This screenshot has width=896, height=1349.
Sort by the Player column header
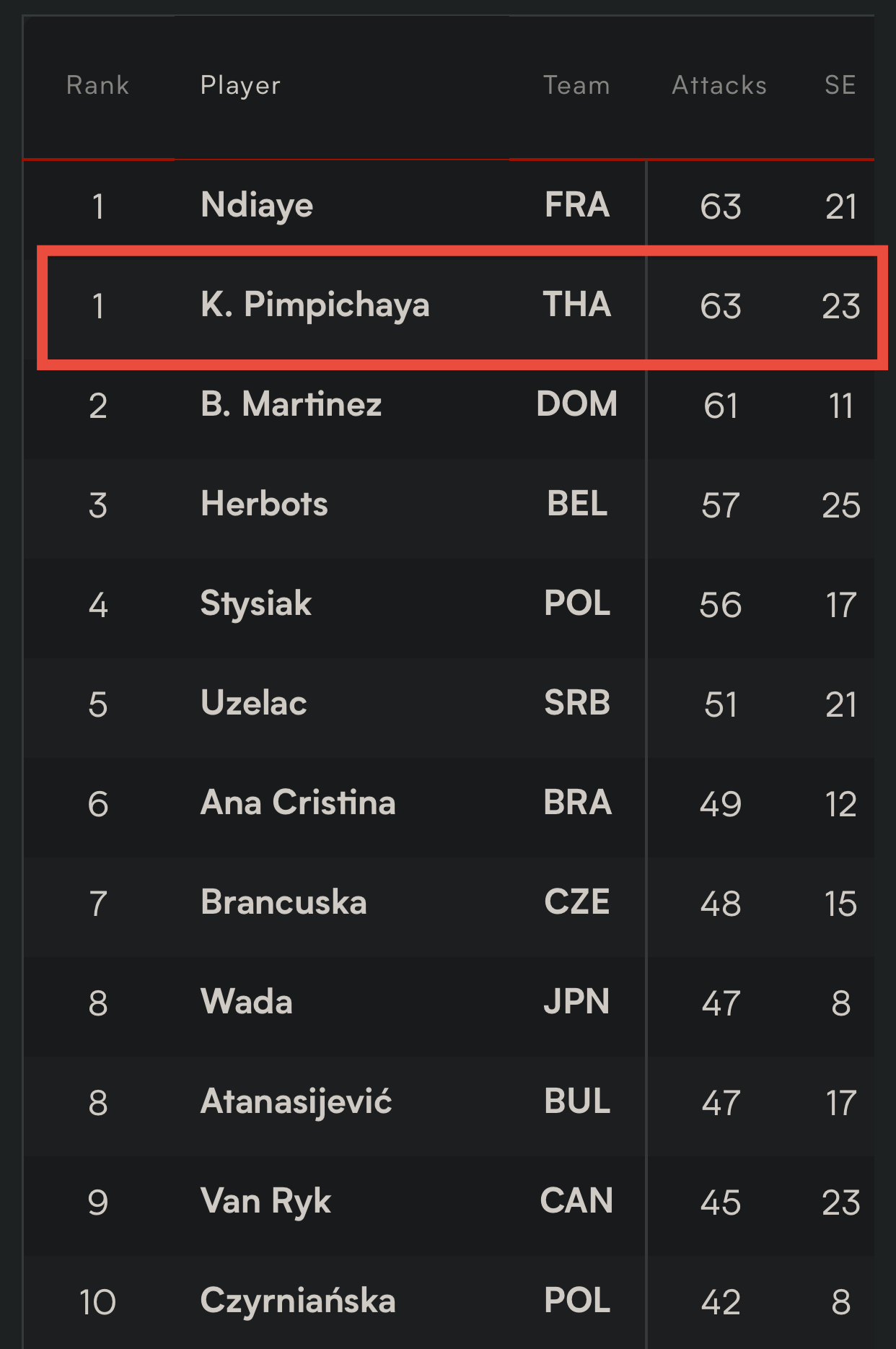click(240, 85)
